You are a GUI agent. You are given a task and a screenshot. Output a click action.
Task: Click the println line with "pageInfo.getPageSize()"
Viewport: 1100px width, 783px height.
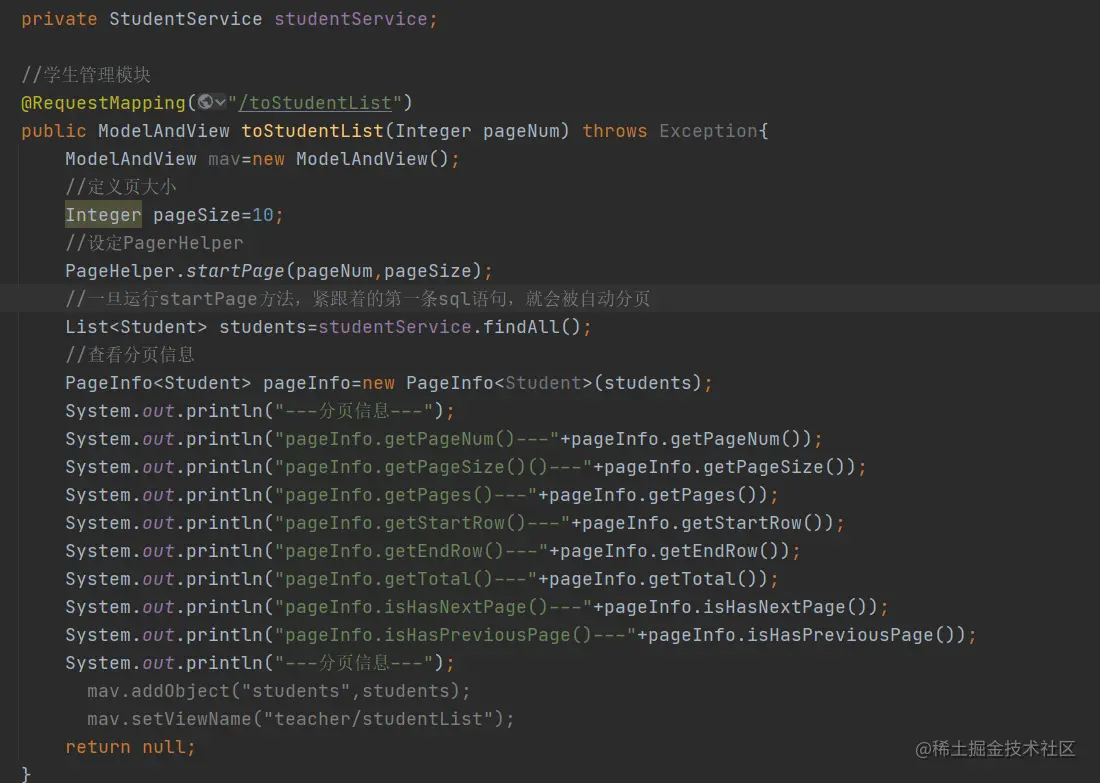tap(466, 467)
